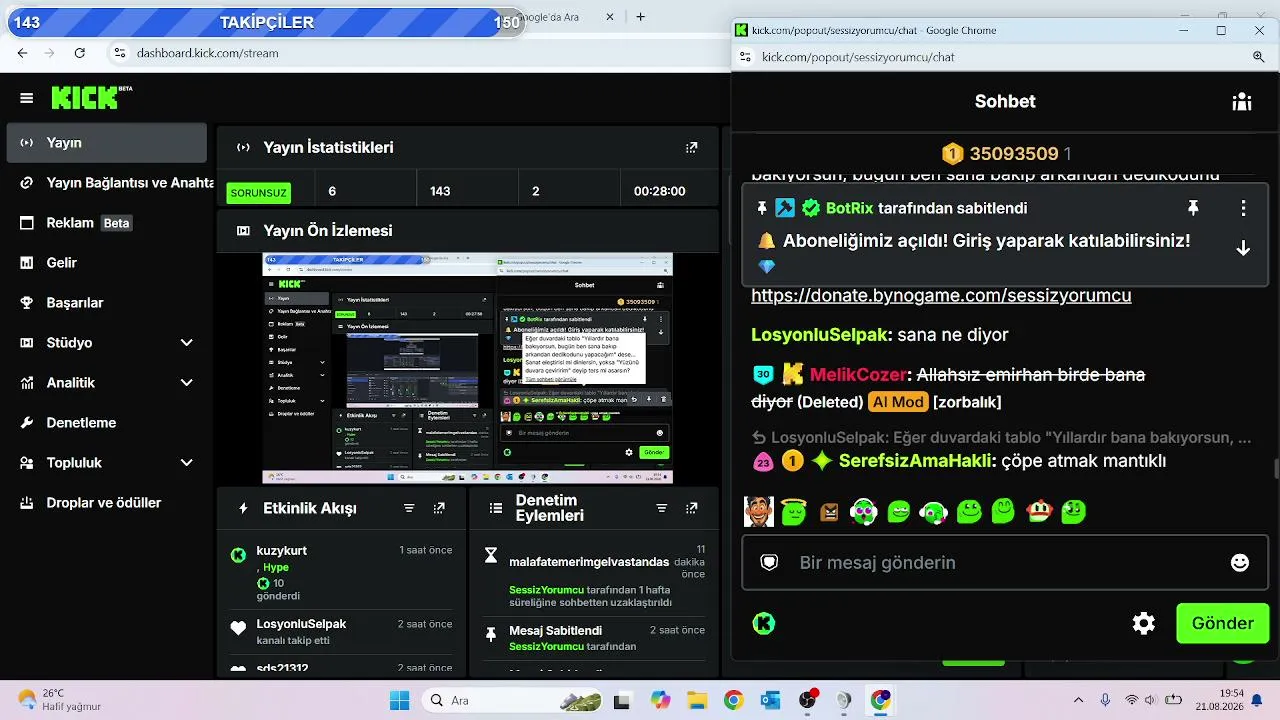Click the green Kick coin icon below chat

coord(764,623)
